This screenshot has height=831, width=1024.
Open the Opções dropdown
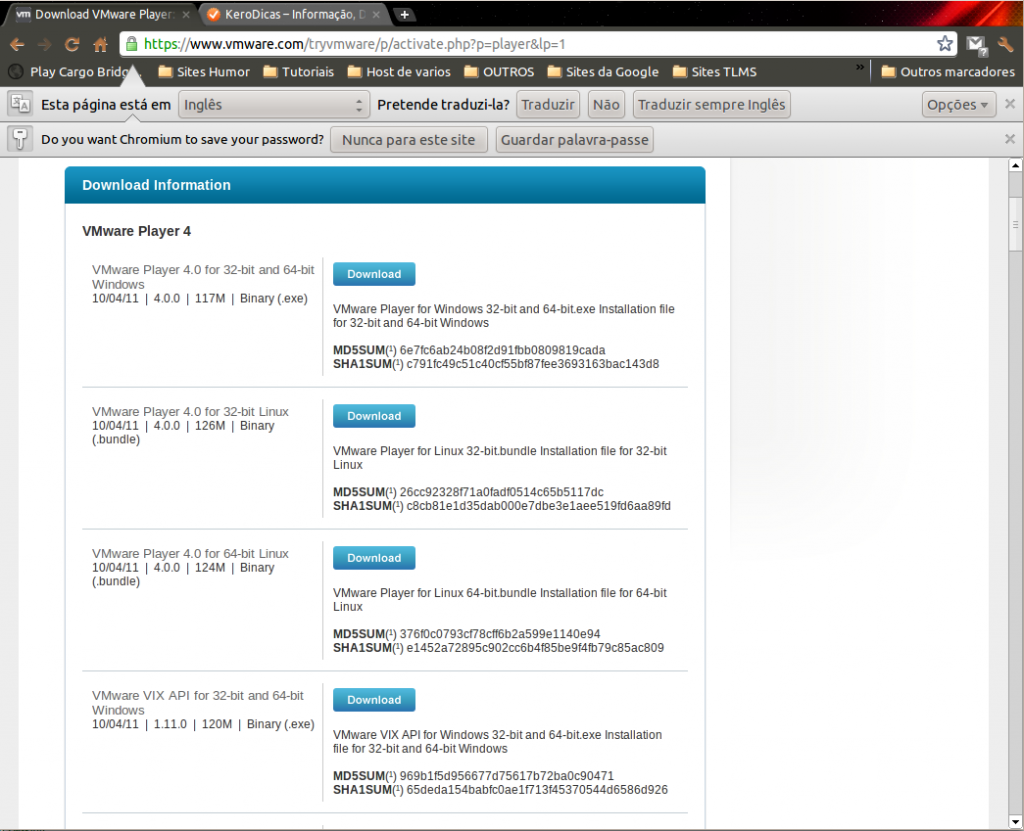click(958, 105)
